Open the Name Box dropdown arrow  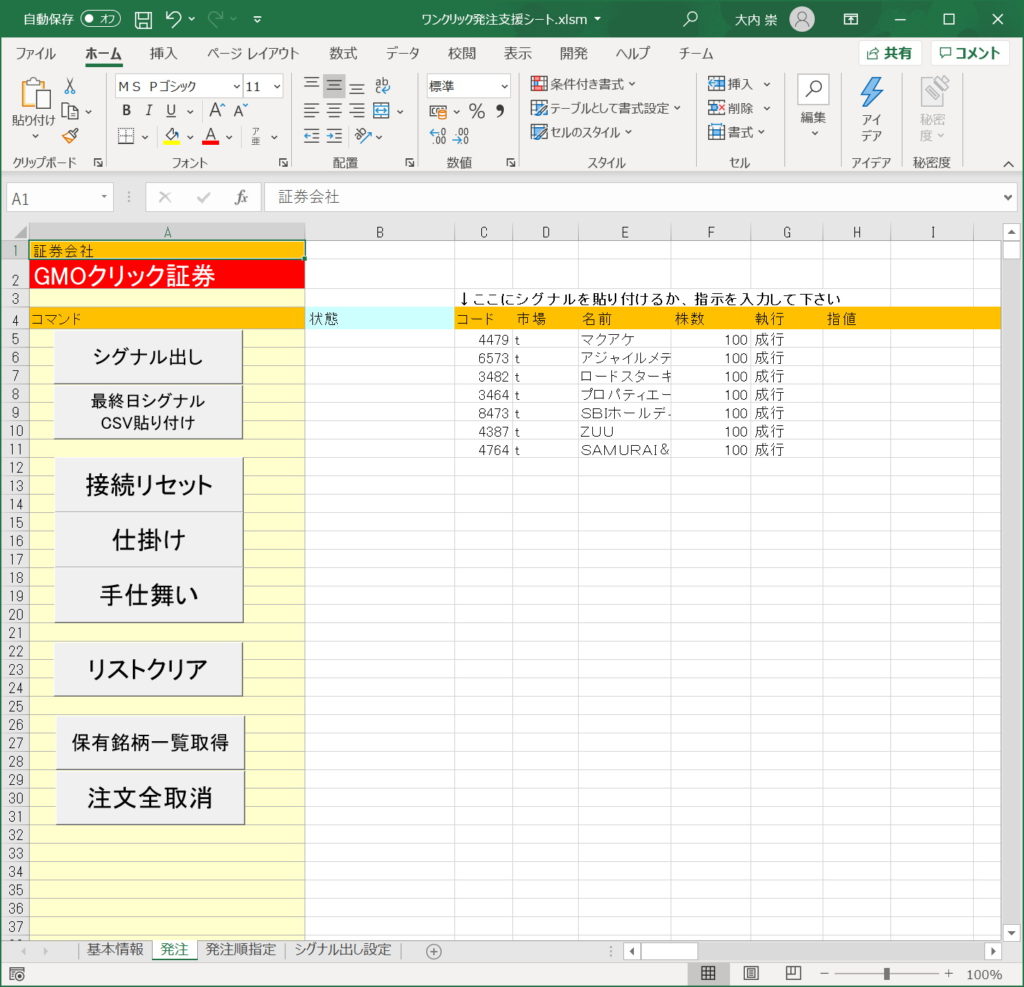pos(104,197)
